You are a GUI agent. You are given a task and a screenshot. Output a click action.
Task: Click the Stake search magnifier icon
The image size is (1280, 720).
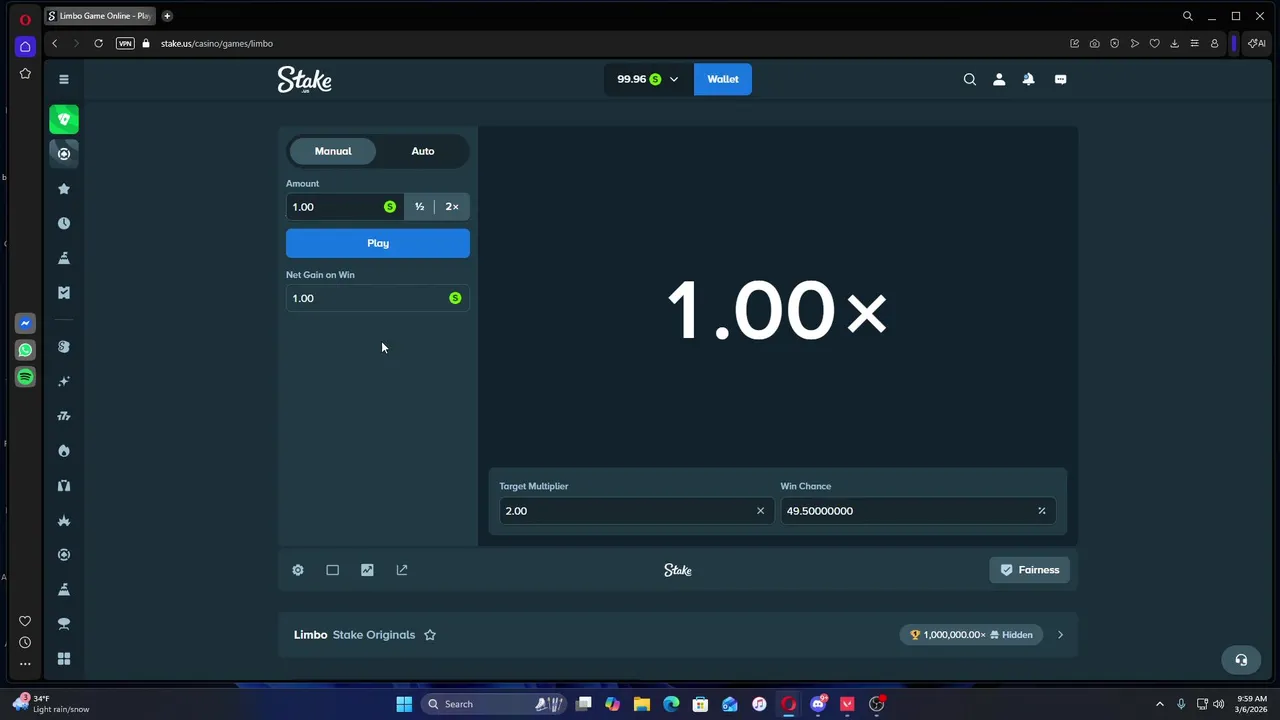pyautogui.click(x=970, y=79)
